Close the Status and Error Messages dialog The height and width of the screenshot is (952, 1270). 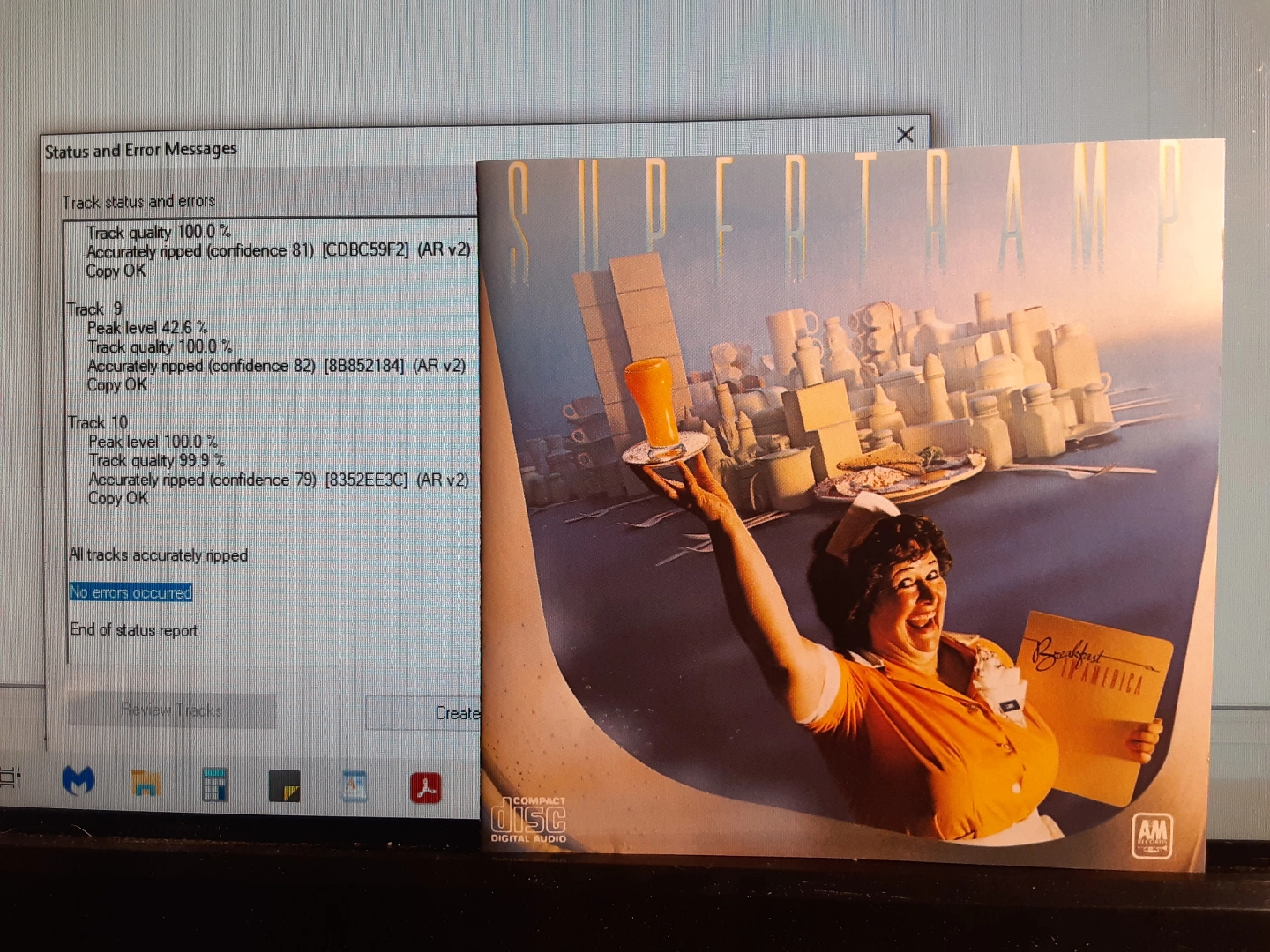[905, 134]
